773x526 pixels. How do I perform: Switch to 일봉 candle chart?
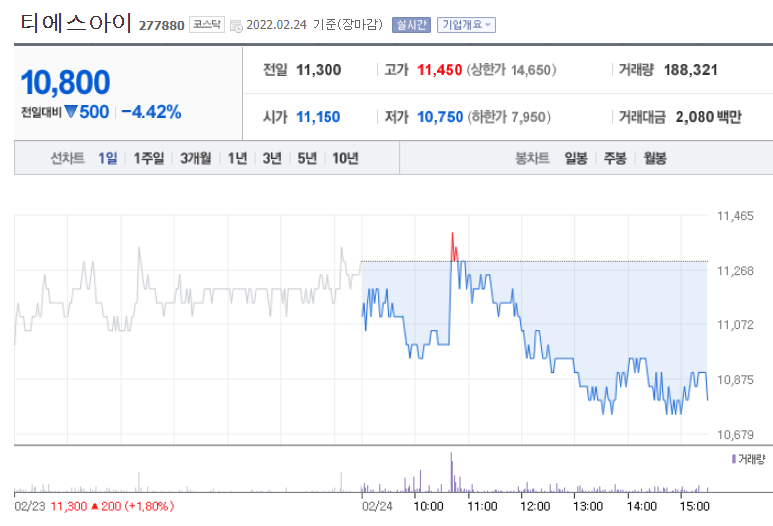coord(576,158)
